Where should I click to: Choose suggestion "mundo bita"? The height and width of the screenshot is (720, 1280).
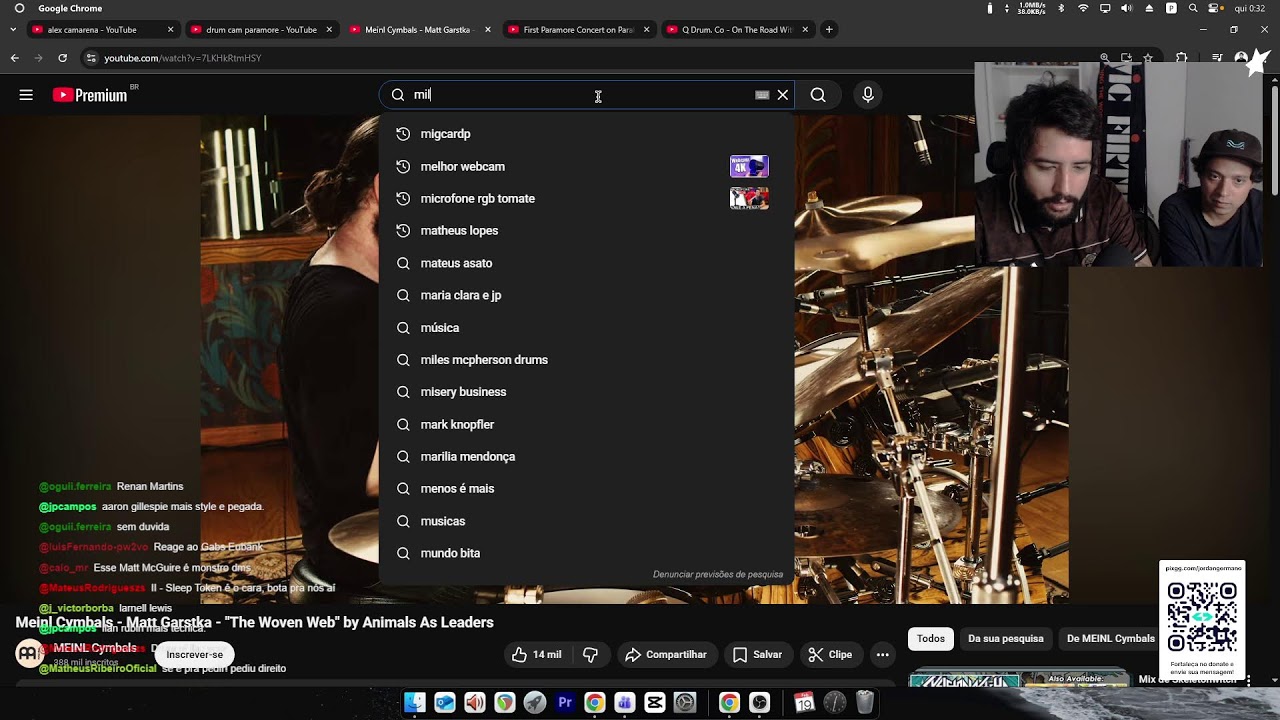[x=586, y=553]
